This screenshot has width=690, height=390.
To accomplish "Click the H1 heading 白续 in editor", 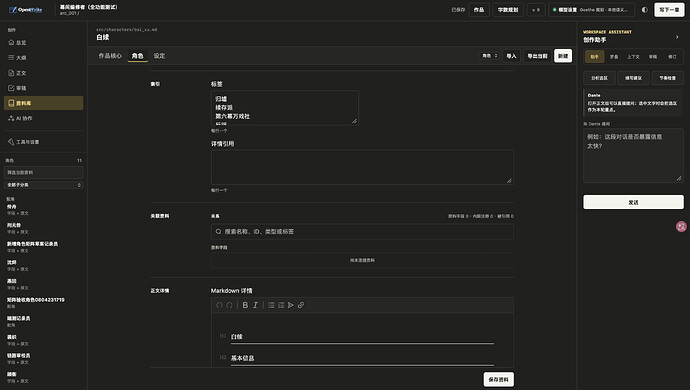I will [237, 337].
